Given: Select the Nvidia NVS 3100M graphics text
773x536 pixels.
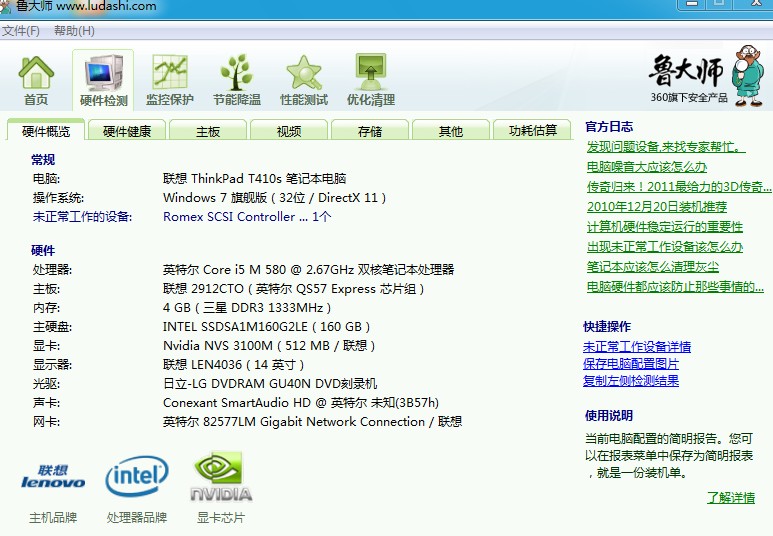Looking at the screenshot, I should coord(269,346).
